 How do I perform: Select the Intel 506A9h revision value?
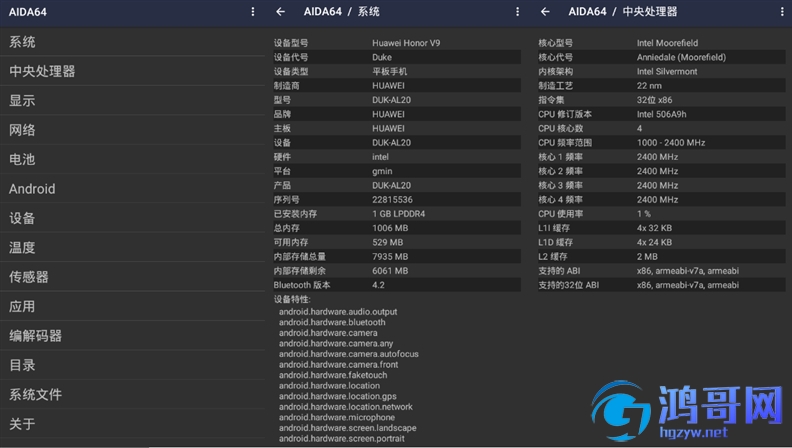tap(662, 114)
